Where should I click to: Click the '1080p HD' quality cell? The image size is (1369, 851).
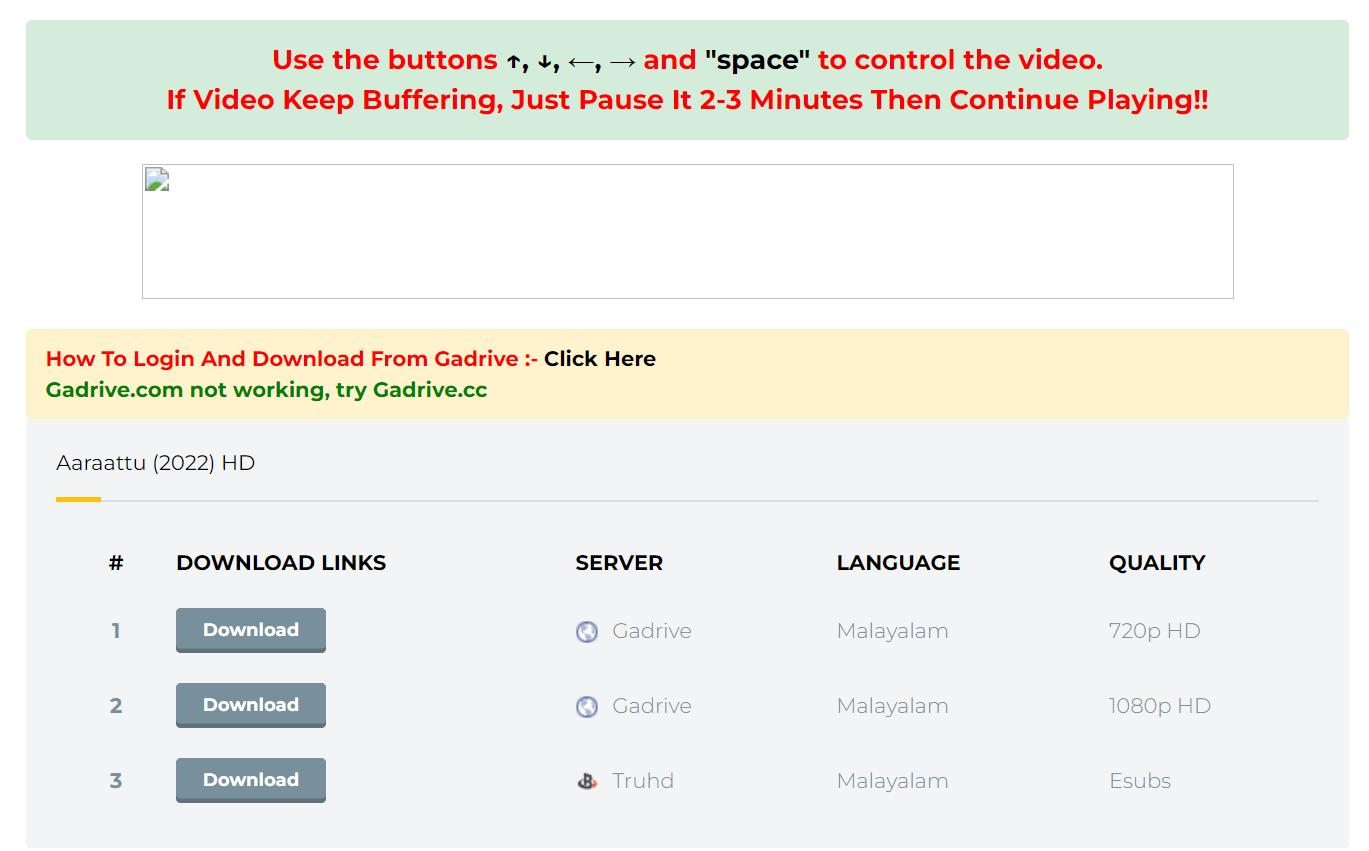tap(1159, 706)
